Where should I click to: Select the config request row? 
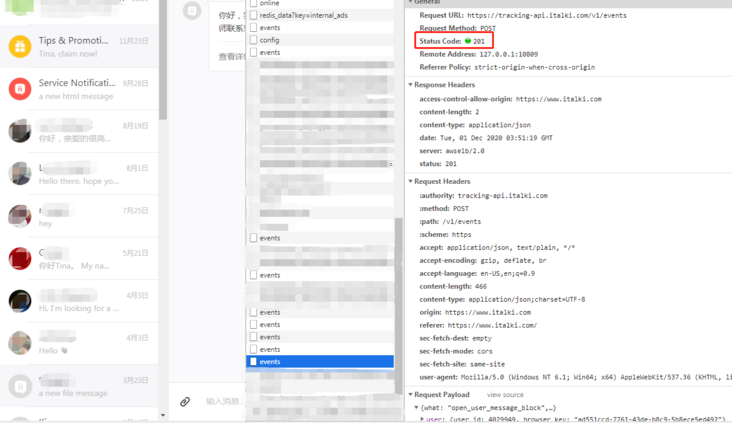click(269, 40)
